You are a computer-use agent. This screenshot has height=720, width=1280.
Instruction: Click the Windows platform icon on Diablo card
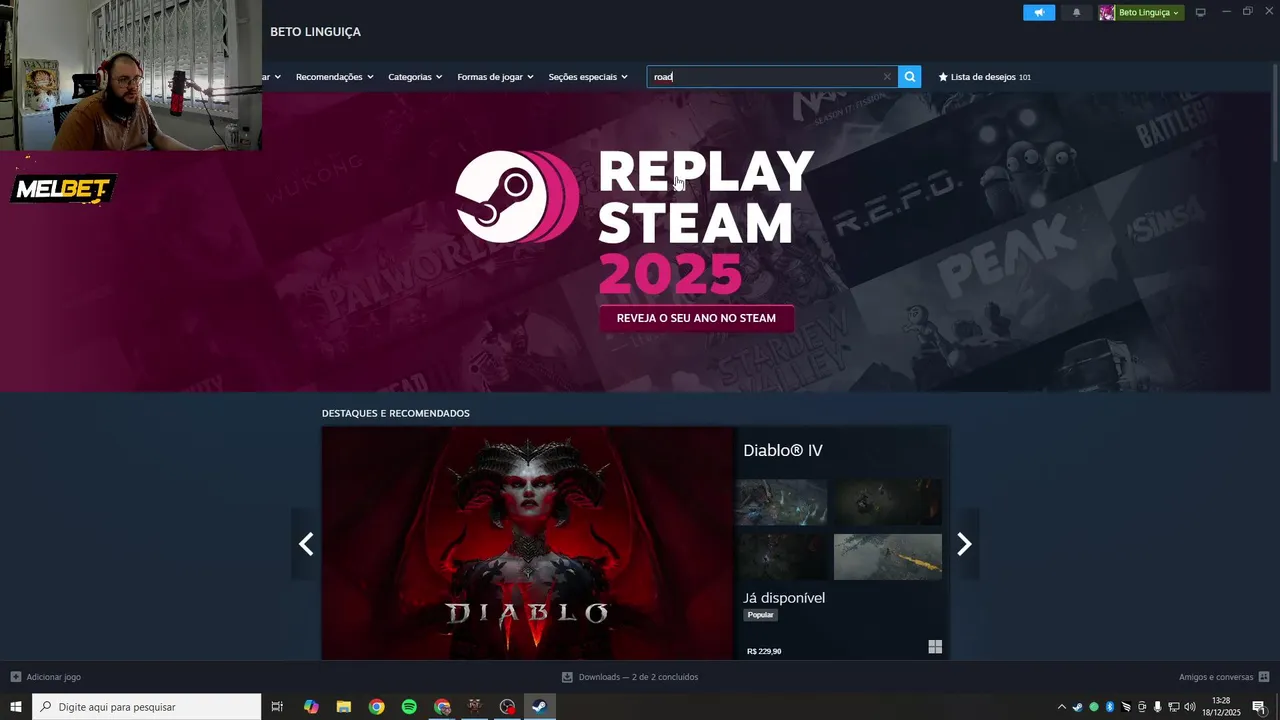[935, 647]
